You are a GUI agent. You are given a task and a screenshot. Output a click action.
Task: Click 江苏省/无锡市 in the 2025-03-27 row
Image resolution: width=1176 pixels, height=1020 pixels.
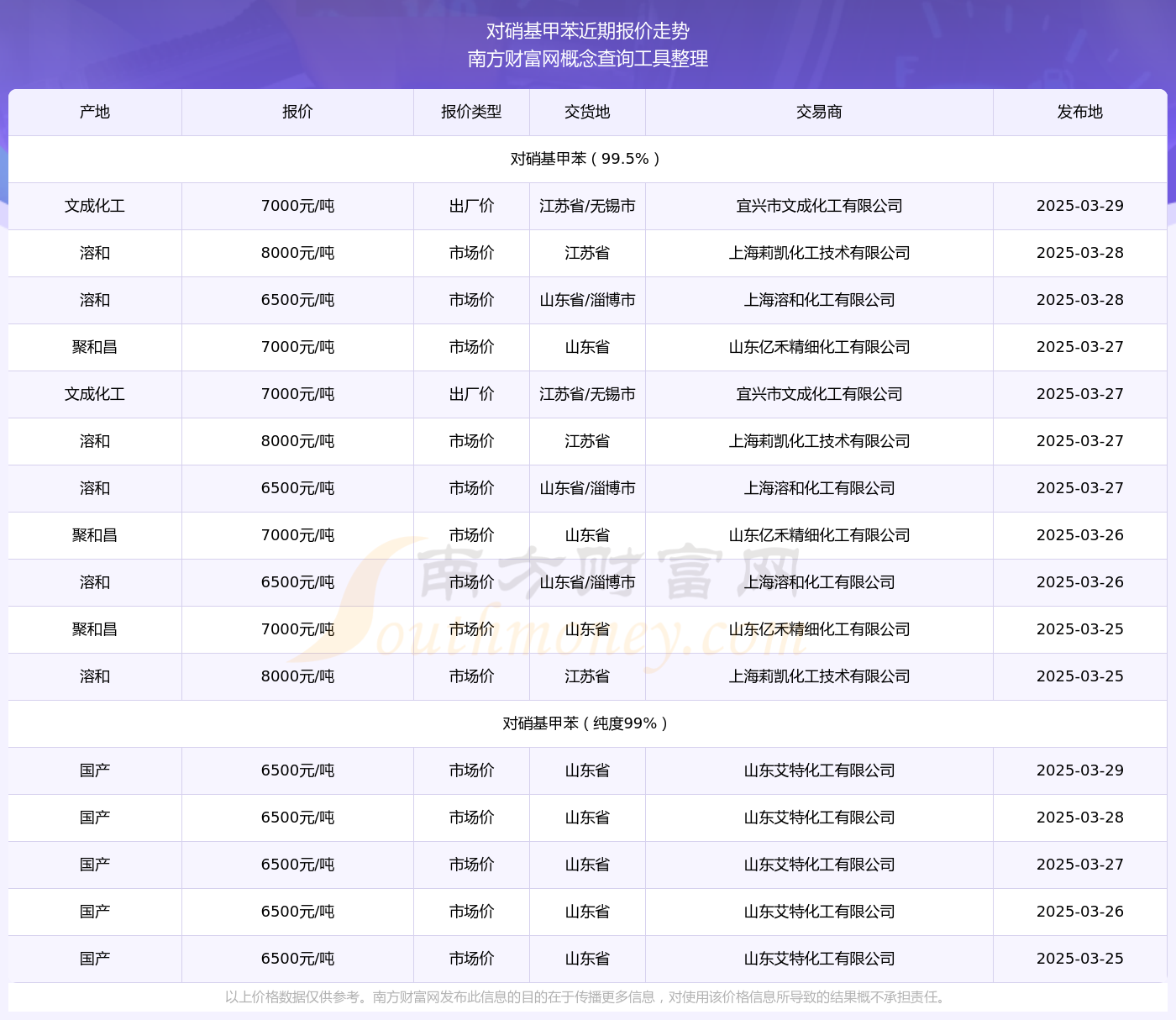587,394
